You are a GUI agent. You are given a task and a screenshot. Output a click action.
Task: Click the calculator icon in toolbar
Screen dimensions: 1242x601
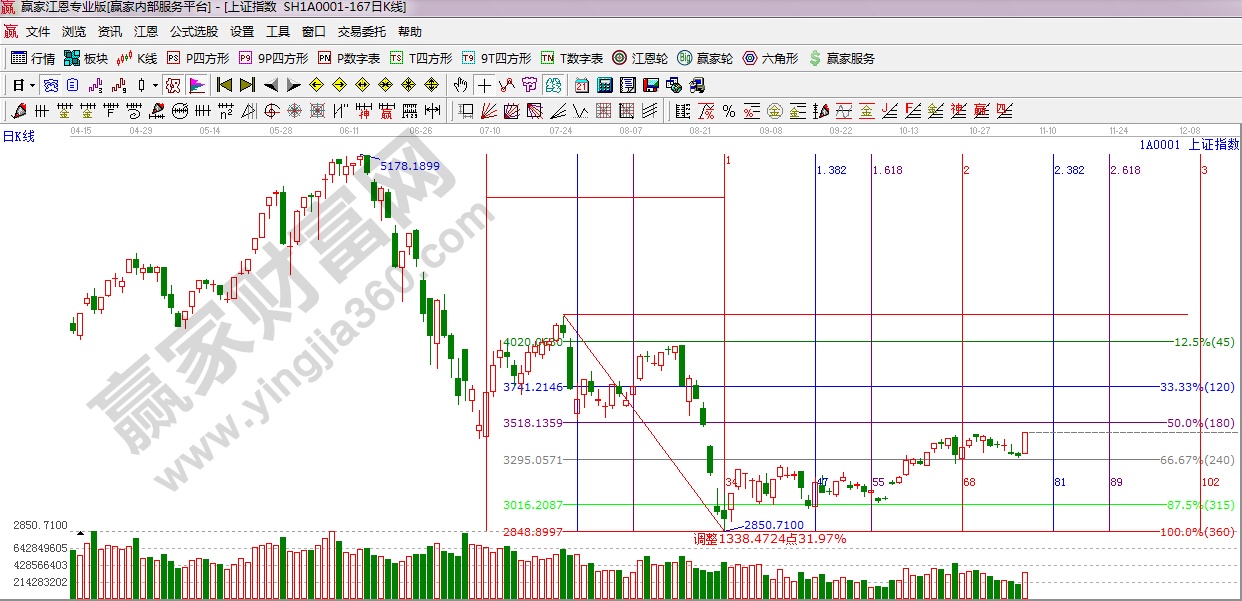pos(605,85)
